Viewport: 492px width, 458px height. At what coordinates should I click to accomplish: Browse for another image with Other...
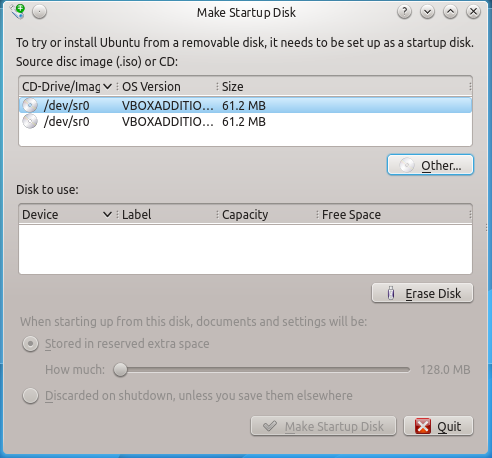430,165
